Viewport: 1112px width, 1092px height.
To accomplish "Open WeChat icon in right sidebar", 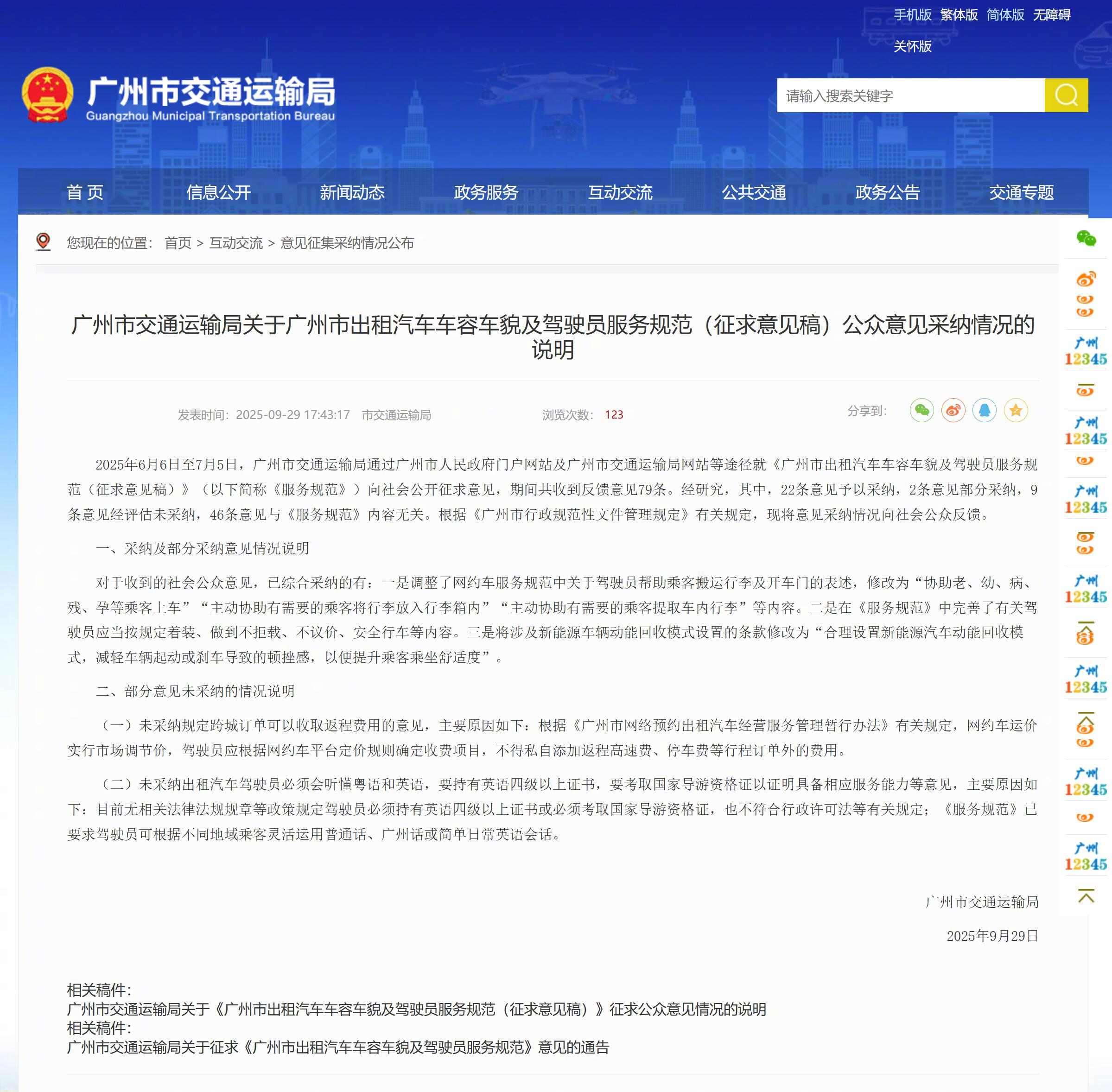I will [x=1086, y=238].
